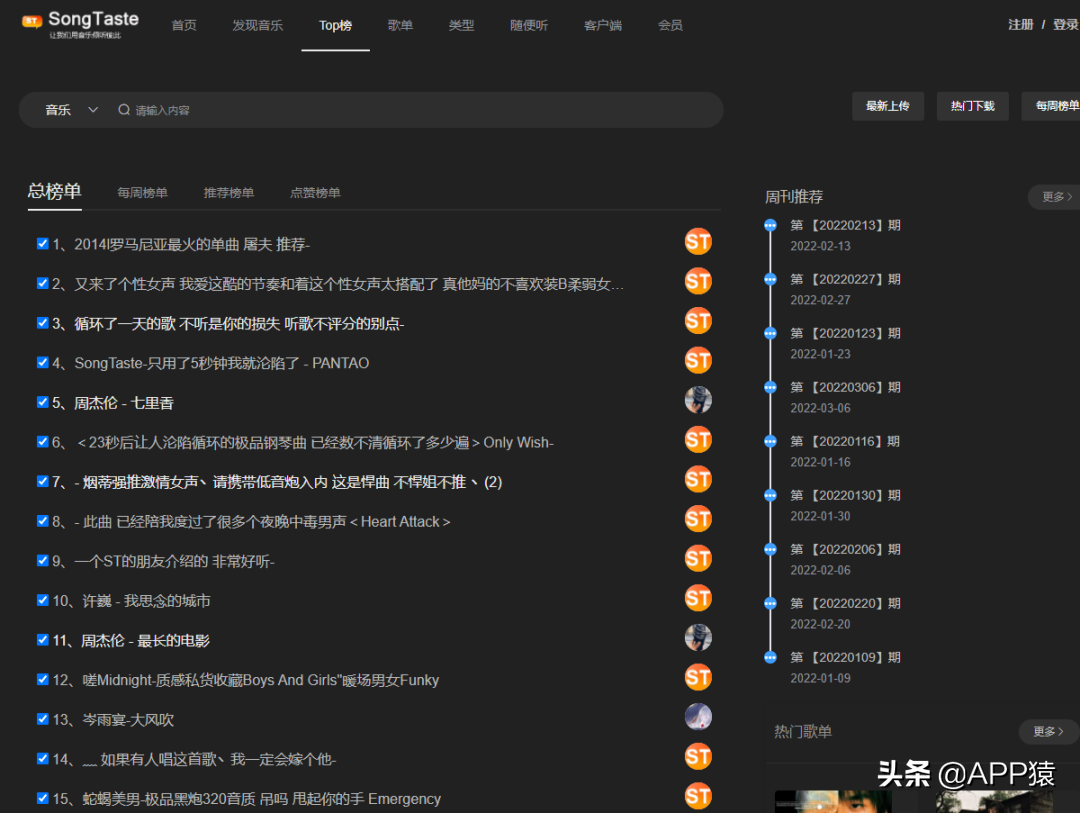Click ST avatar beside song 7
The image size is (1080, 813).
click(x=698, y=480)
